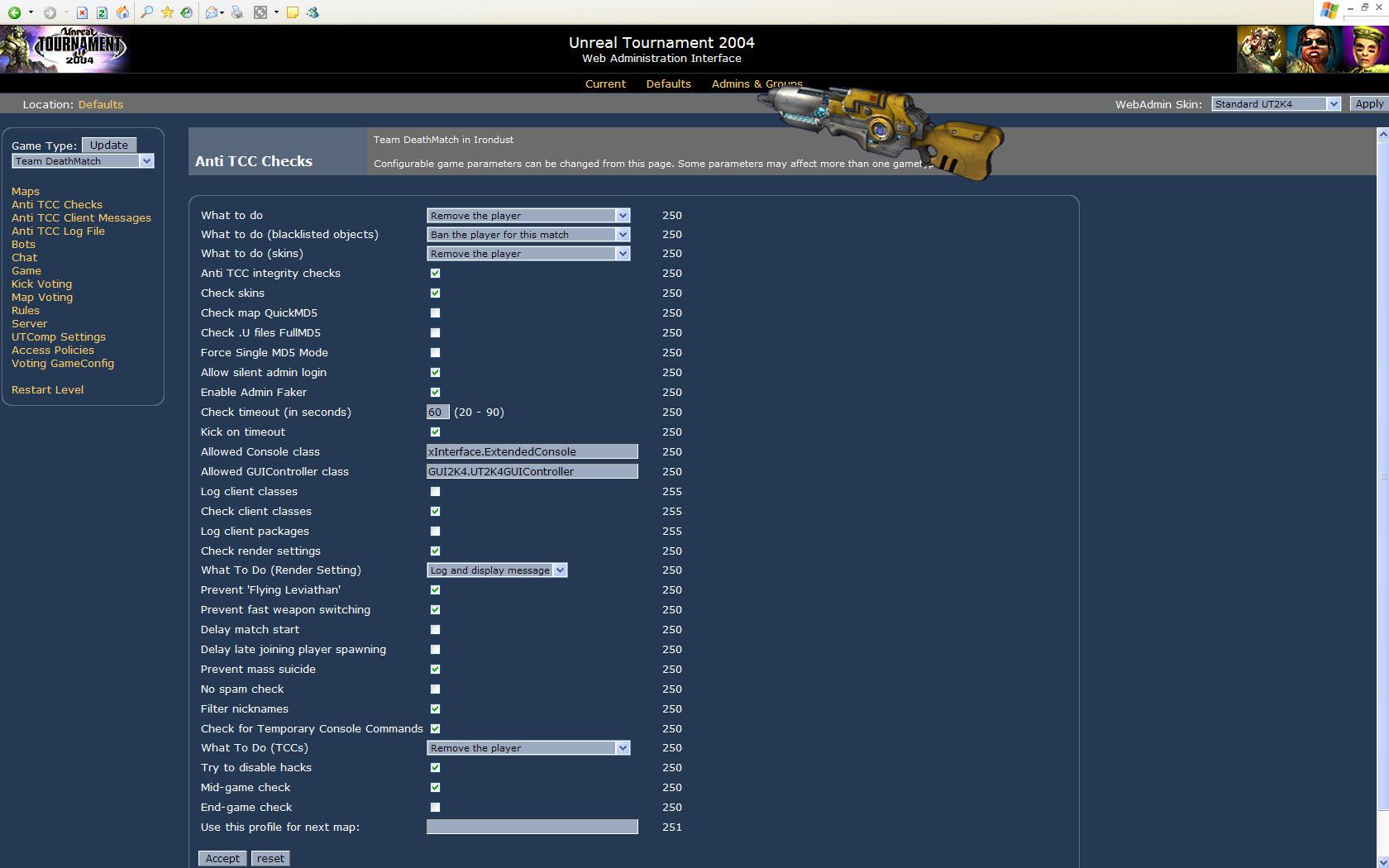Open Anti TCC Client Messages link
1389x868 pixels.
81,217
